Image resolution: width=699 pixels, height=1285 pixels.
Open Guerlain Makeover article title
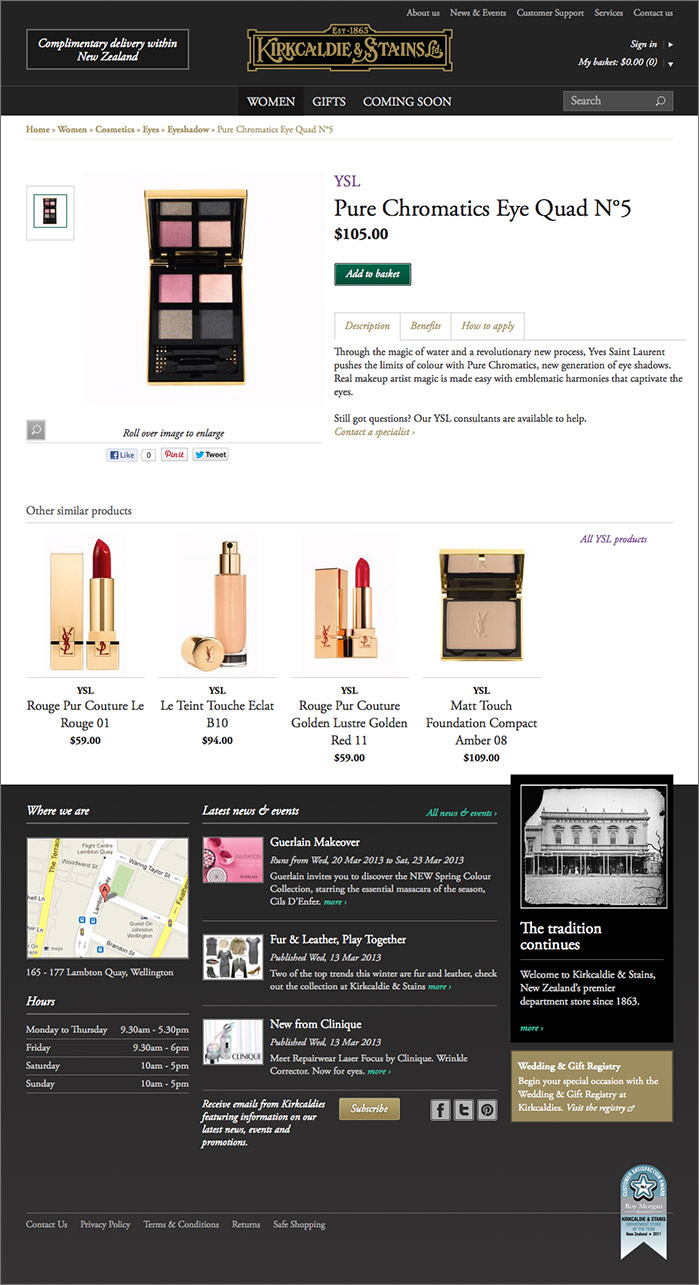(x=315, y=842)
